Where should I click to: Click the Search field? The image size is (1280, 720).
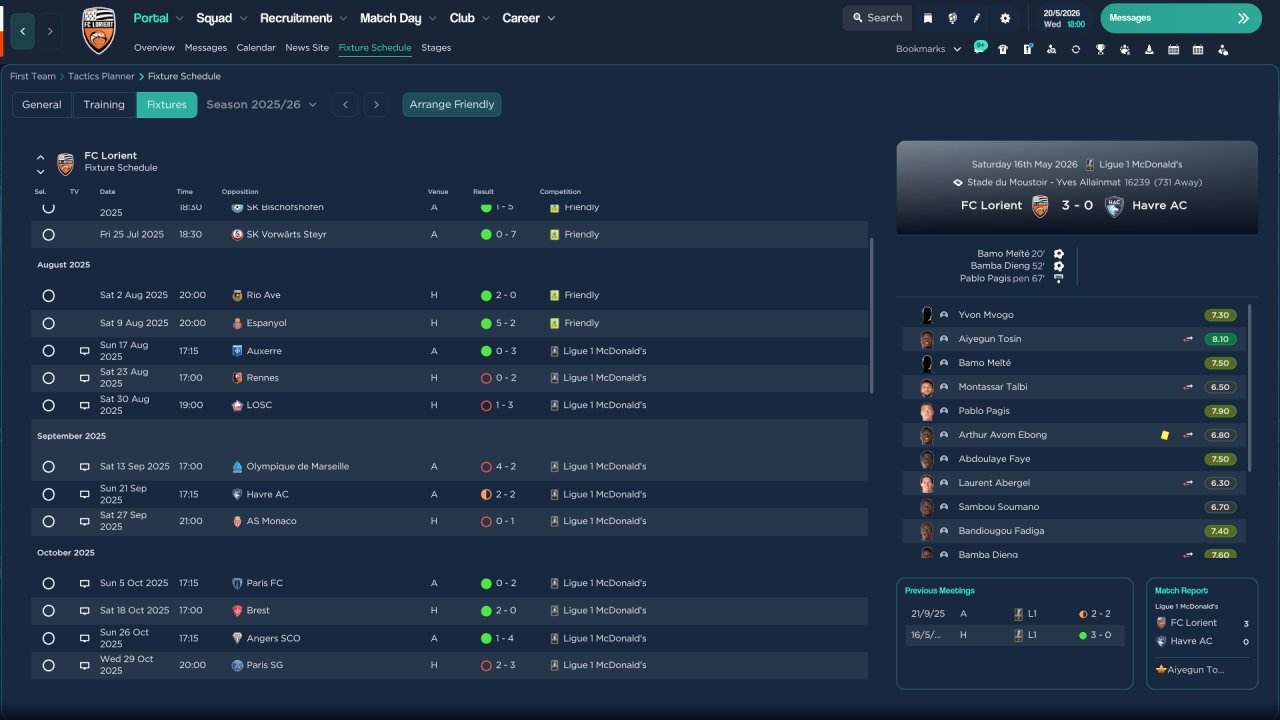876,18
